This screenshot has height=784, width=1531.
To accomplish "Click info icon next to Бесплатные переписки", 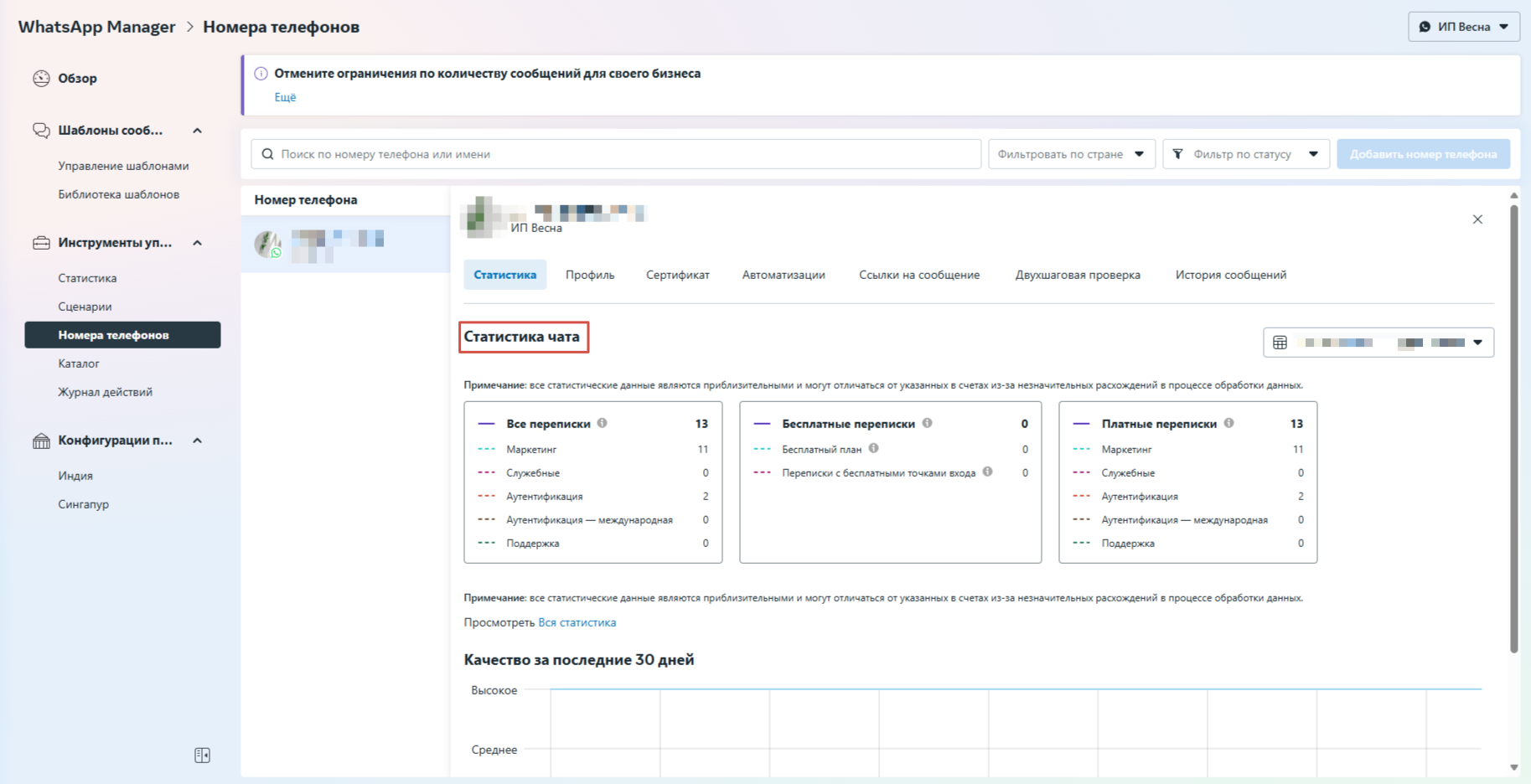I will coord(927,424).
